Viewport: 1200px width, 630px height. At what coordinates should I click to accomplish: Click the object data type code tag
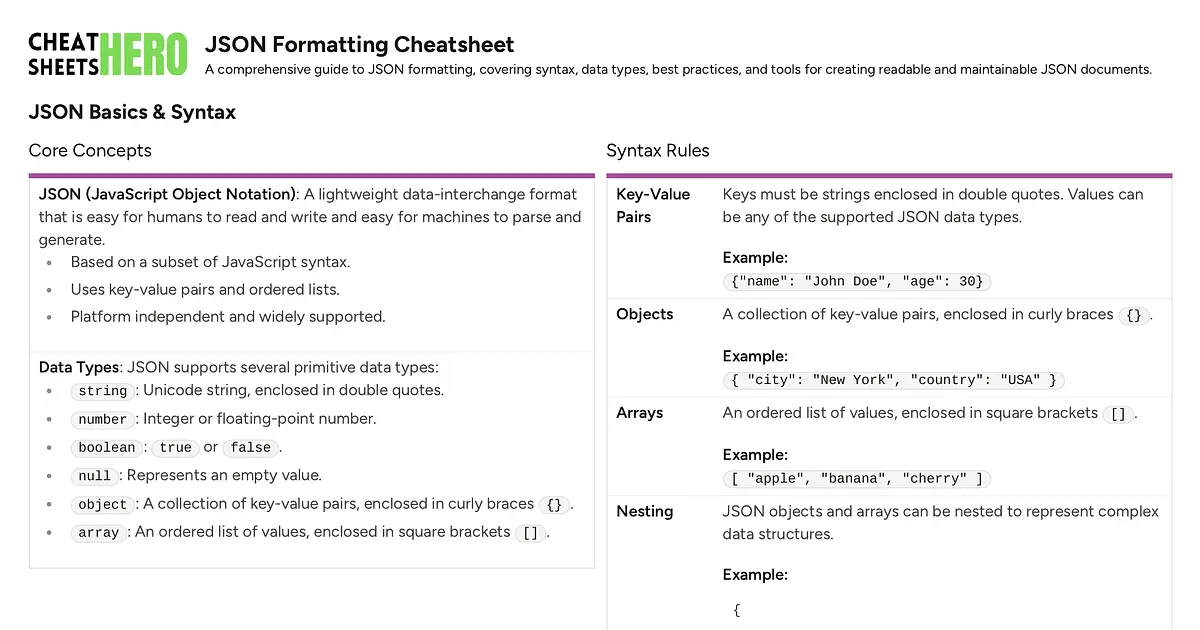pos(103,504)
